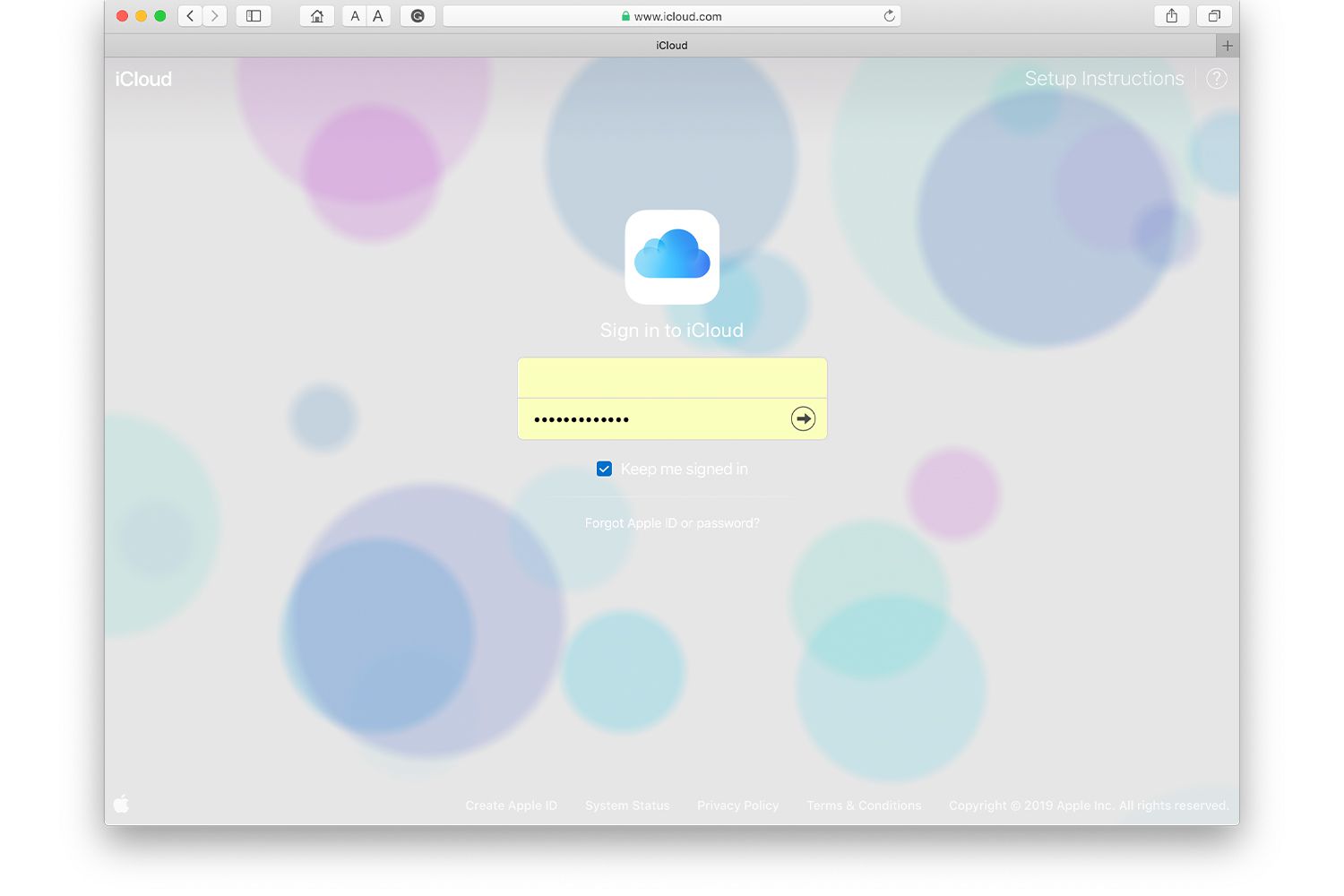Go forward with Safari's forward arrow
1344x896 pixels.
tap(214, 16)
